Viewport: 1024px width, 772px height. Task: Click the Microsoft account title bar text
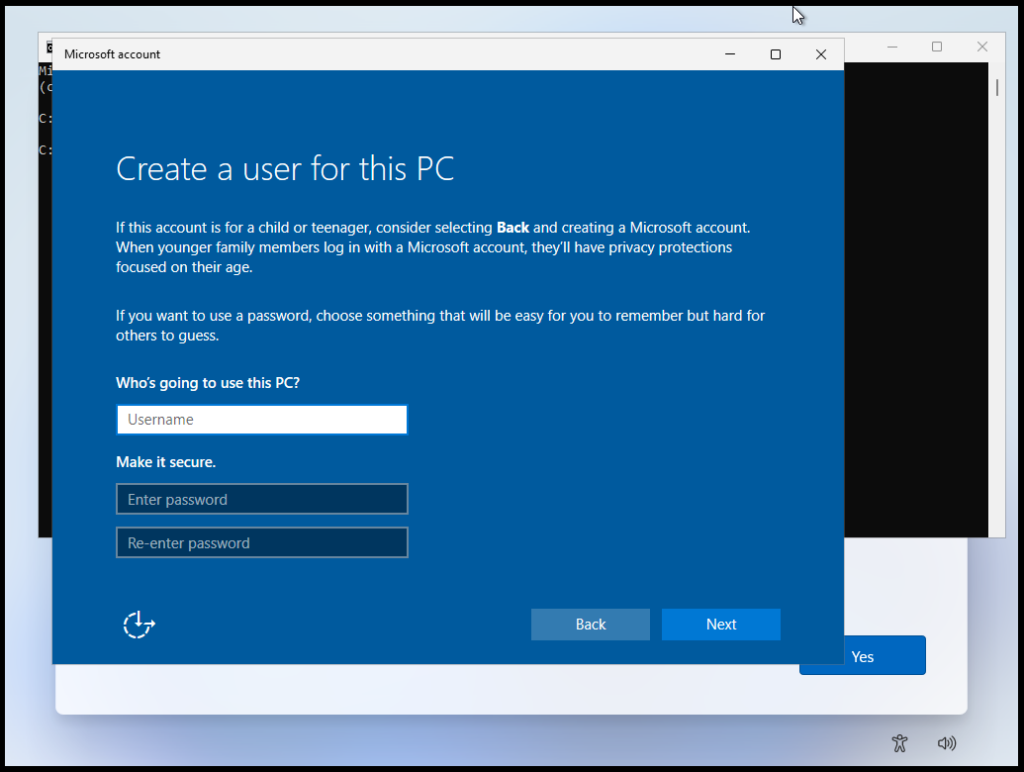coord(112,54)
